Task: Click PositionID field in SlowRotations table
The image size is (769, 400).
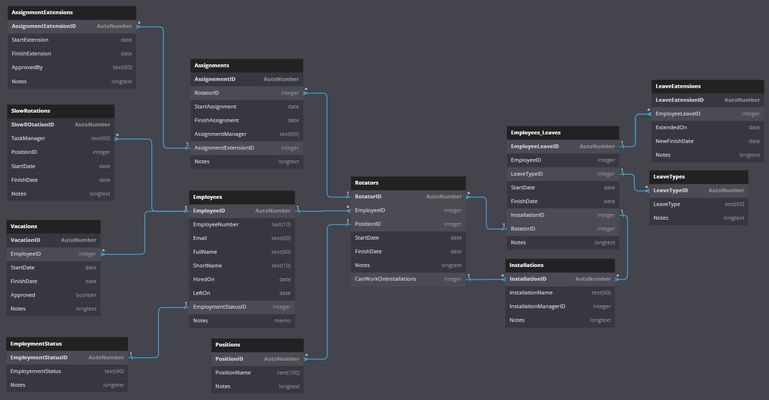Action: point(61,152)
